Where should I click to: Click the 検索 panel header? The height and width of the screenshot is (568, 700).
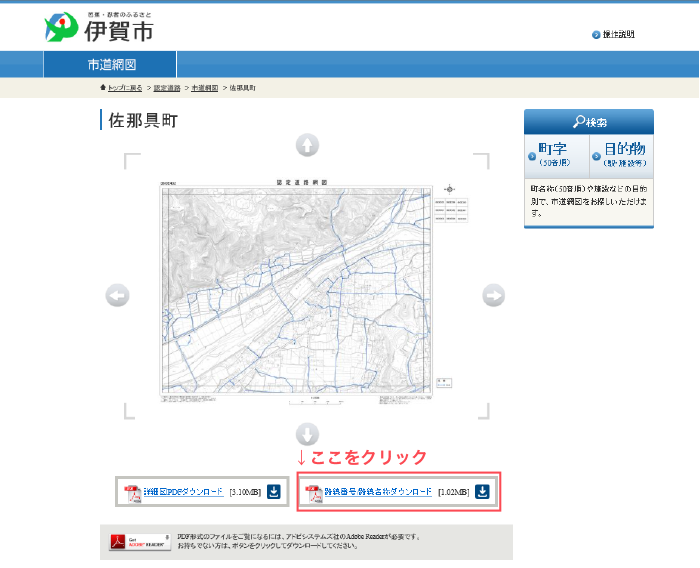click(589, 121)
